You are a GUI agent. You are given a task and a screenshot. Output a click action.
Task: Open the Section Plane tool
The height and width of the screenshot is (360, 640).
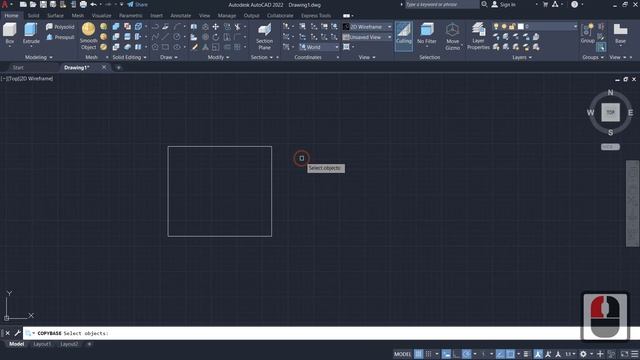point(264,36)
